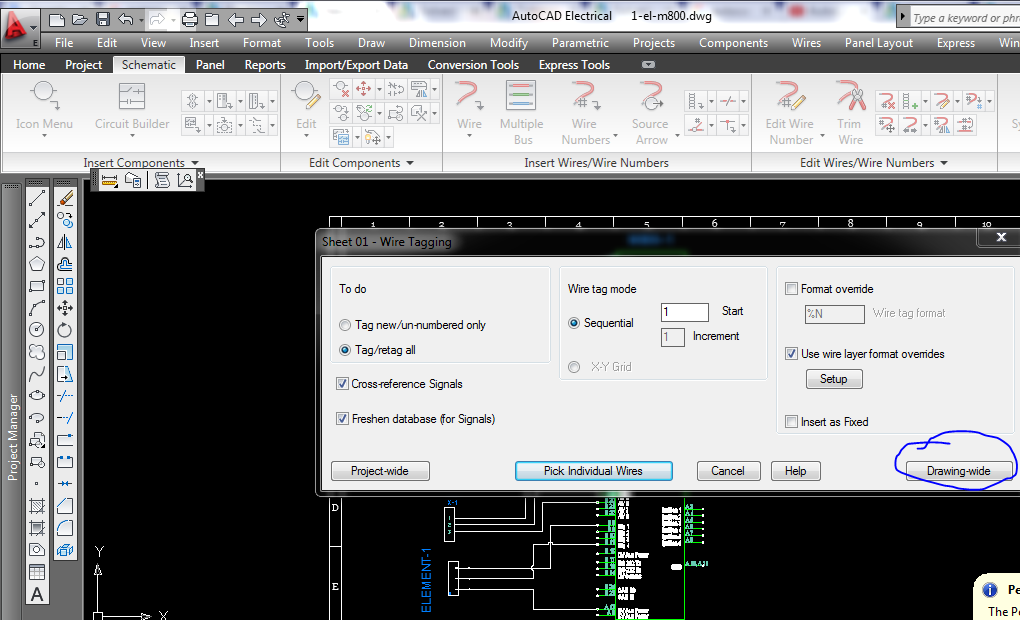Click the Edit component ribbon button
The height and width of the screenshot is (620, 1020).
coord(306,107)
